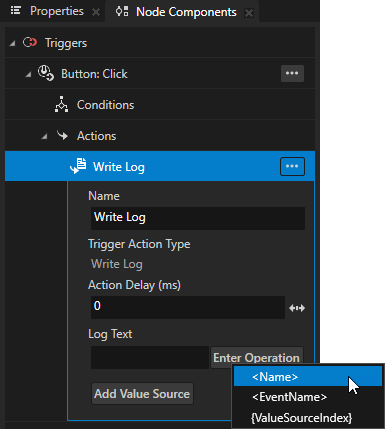Click the Name field containing Write Log
The image size is (385, 429).
point(198,218)
